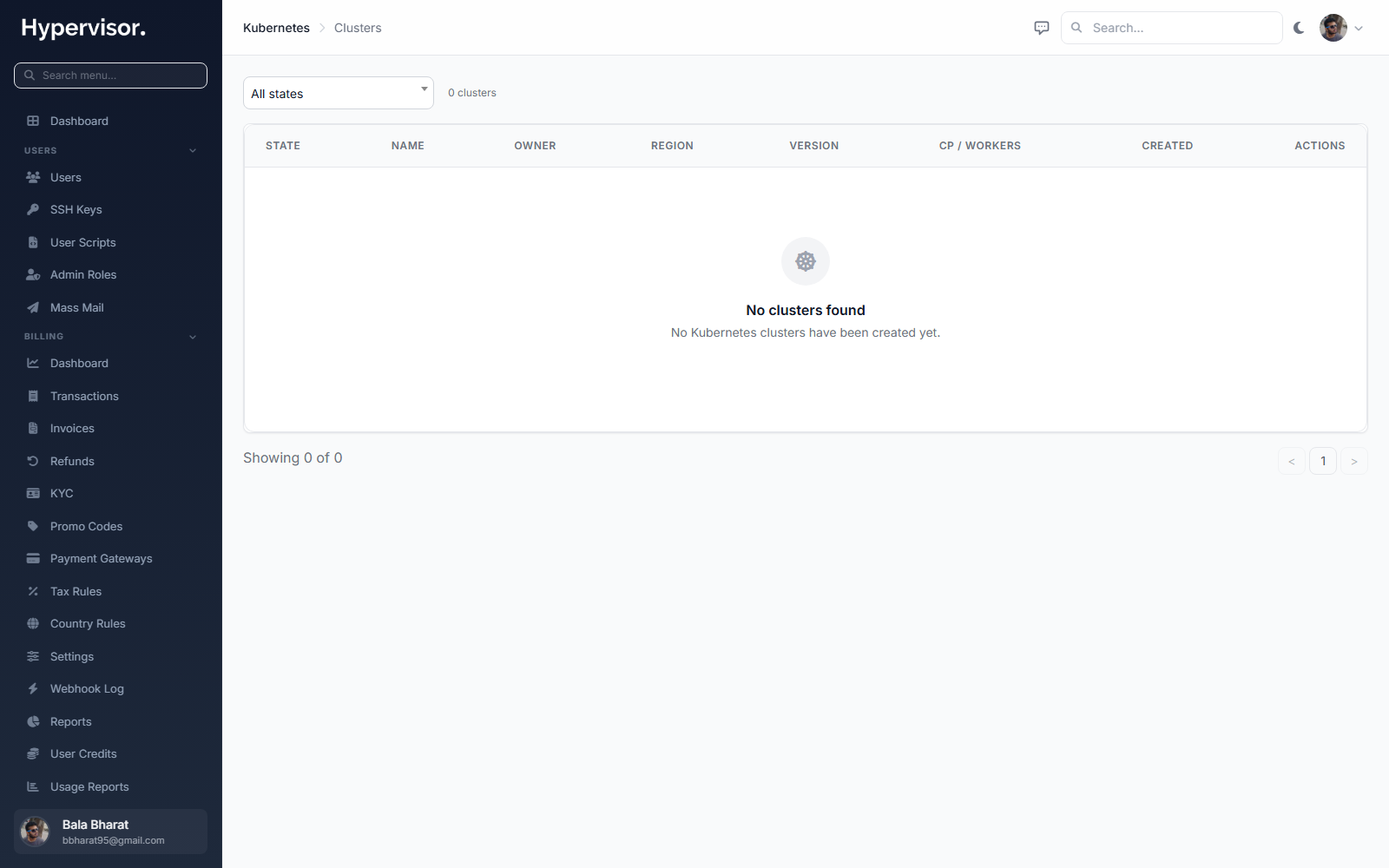Viewport: 1389px width, 868px height.
Task: Click the OWNER column header
Action: point(535,146)
